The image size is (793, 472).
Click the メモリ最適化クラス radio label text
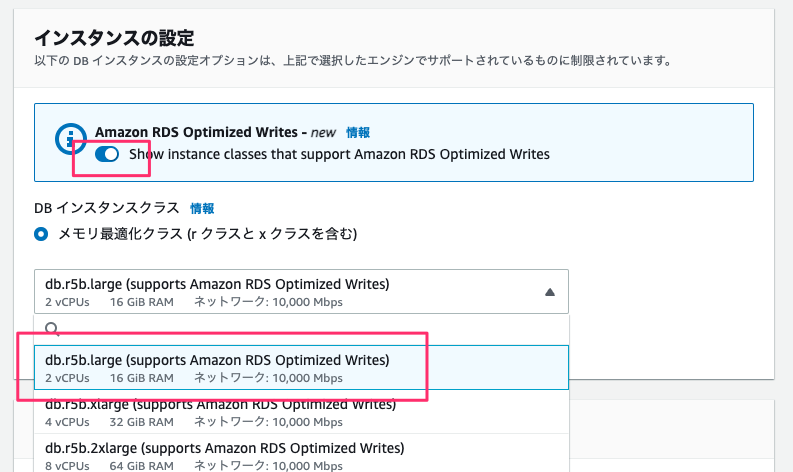pyautogui.click(x=208, y=234)
